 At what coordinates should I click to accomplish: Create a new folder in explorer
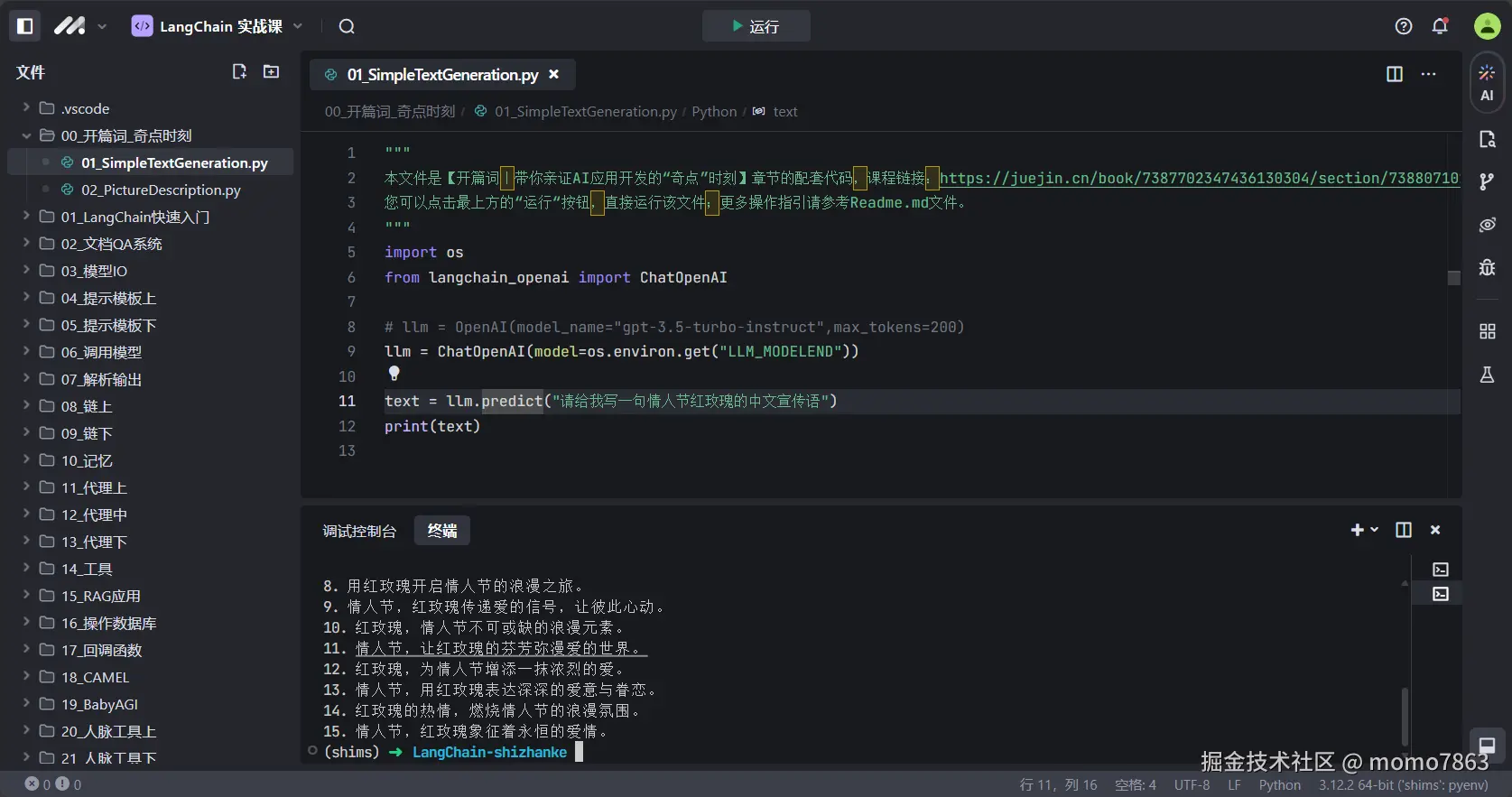click(271, 71)
